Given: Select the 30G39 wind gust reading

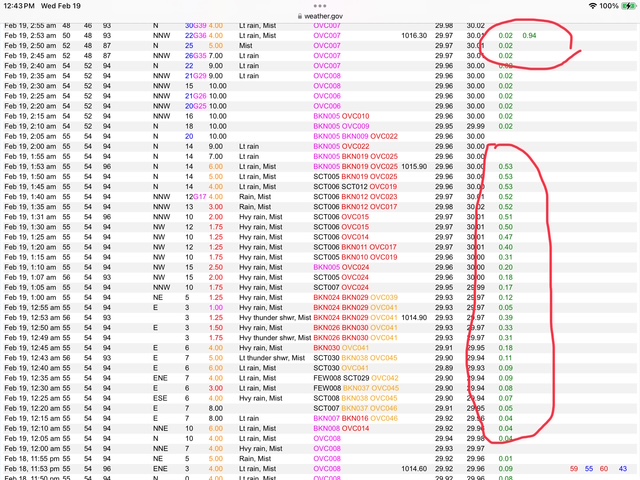Looking at the screenshot, I should click(x=195, y=25).
